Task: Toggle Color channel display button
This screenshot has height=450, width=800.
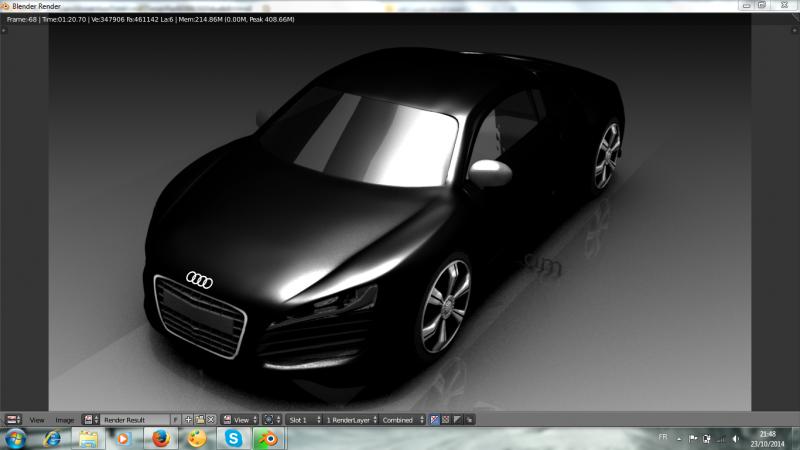Action: [446, 420]
